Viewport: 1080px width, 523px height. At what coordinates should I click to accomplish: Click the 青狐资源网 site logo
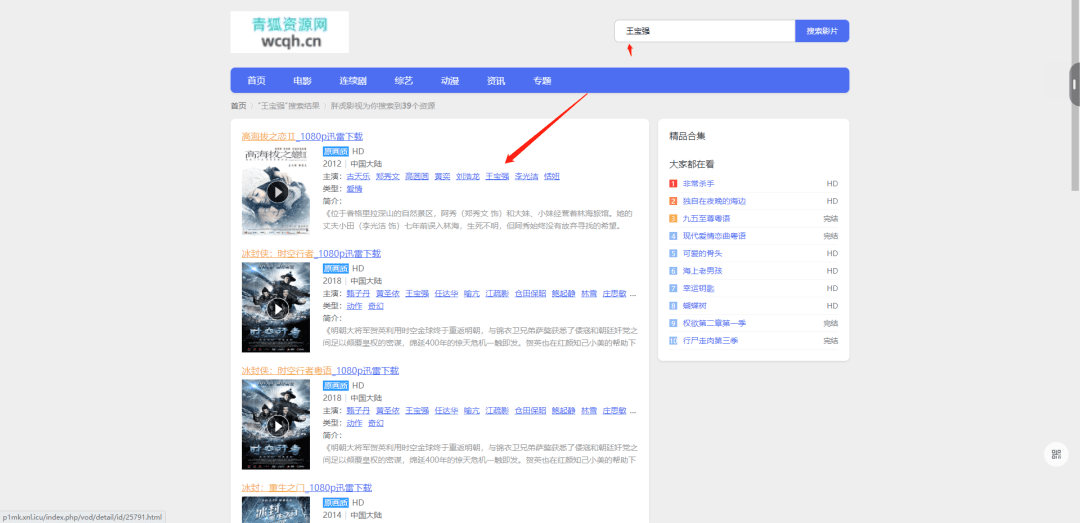click(x=289, y=32)
